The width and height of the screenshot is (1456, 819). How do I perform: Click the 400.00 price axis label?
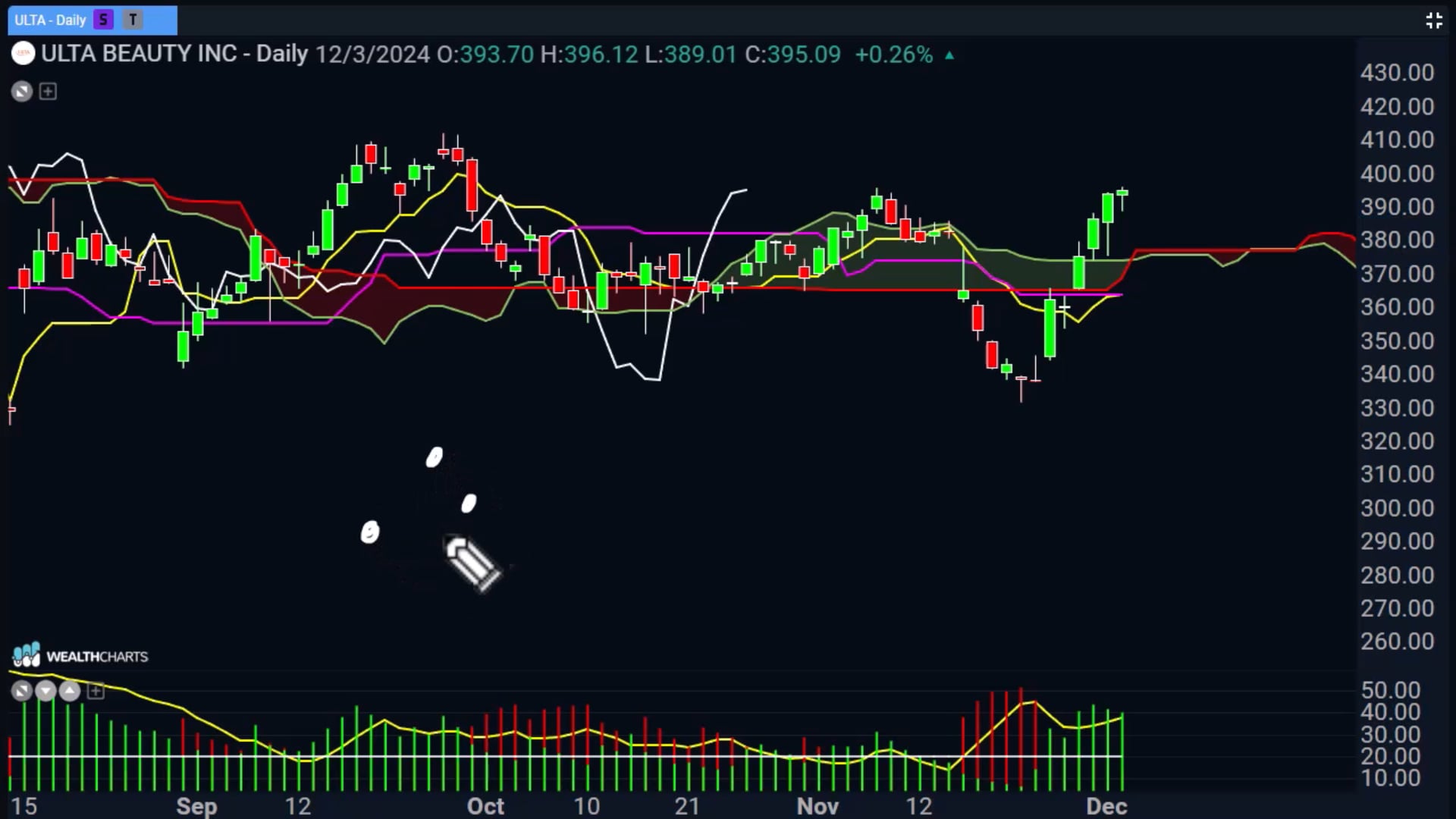coord(1397,174)
